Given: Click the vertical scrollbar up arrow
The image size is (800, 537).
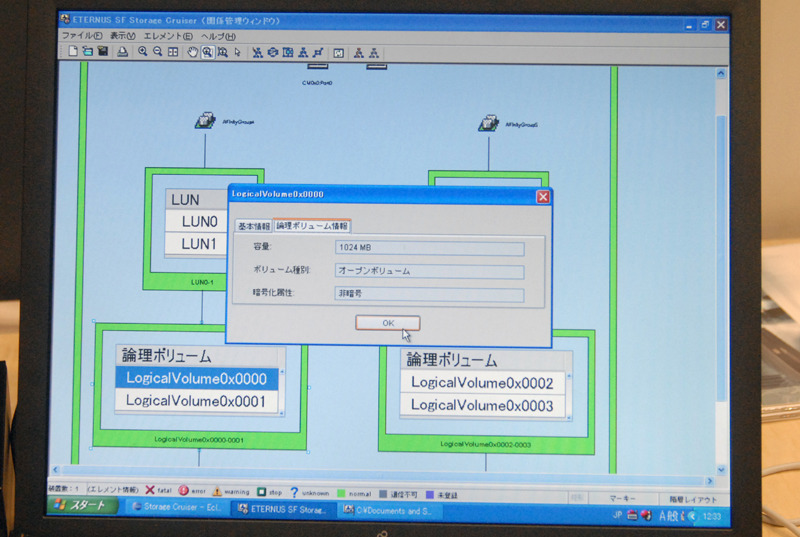Looking at the screenshot, I should (x=720, y=73).
